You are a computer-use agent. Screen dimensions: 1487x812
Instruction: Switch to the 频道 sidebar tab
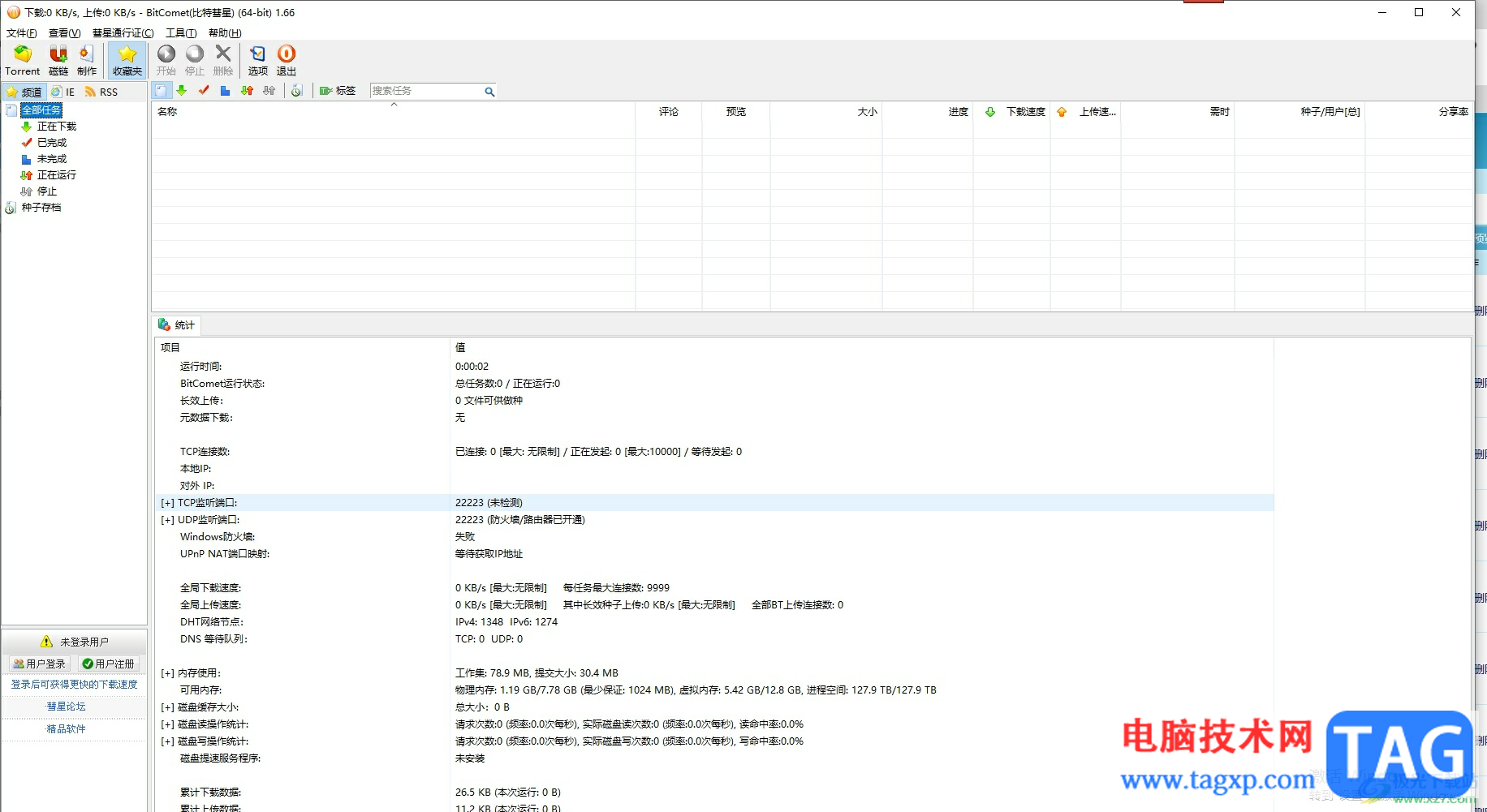[x=24, y=92]
